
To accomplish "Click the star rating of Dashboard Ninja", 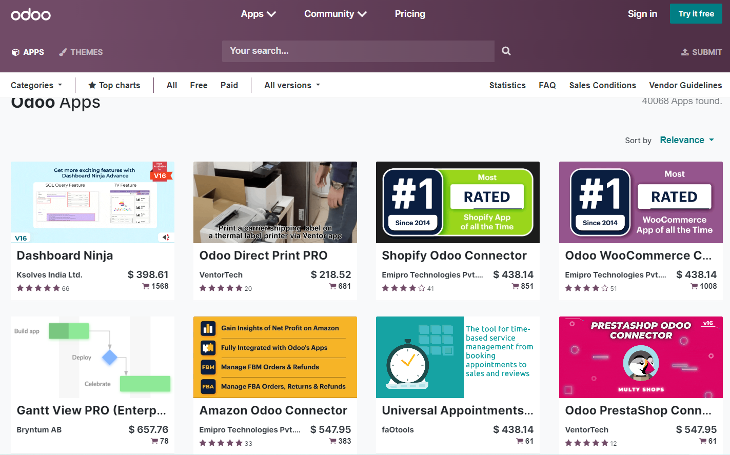I will tap(38, 288).
